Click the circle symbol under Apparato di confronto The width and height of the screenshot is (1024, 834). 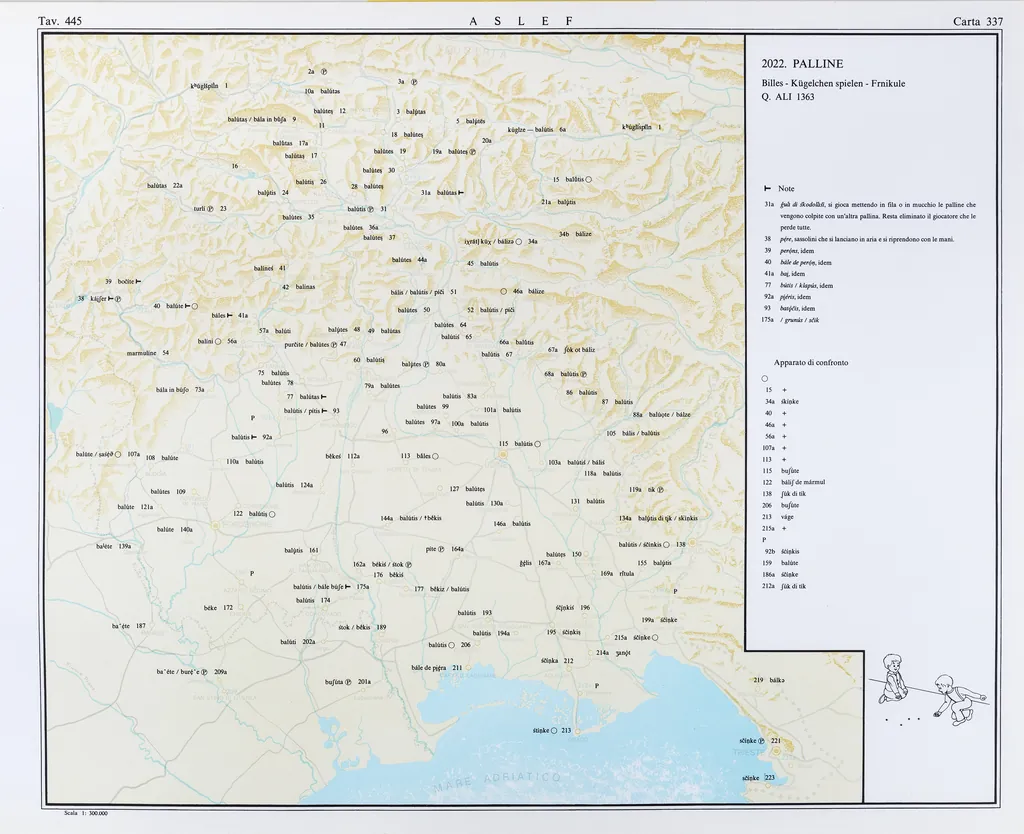(765, 378)
